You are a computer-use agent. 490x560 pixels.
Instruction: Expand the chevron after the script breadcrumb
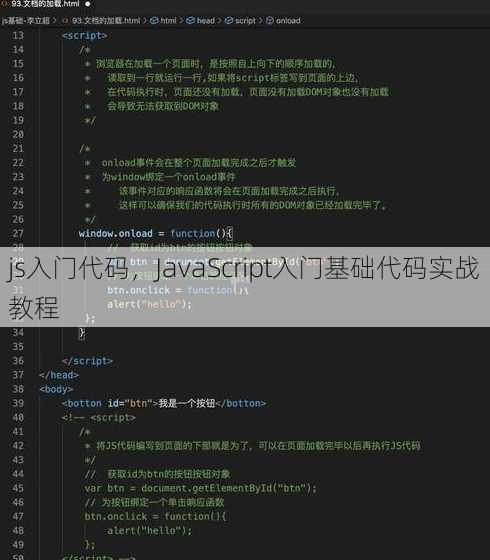point(261,21)
